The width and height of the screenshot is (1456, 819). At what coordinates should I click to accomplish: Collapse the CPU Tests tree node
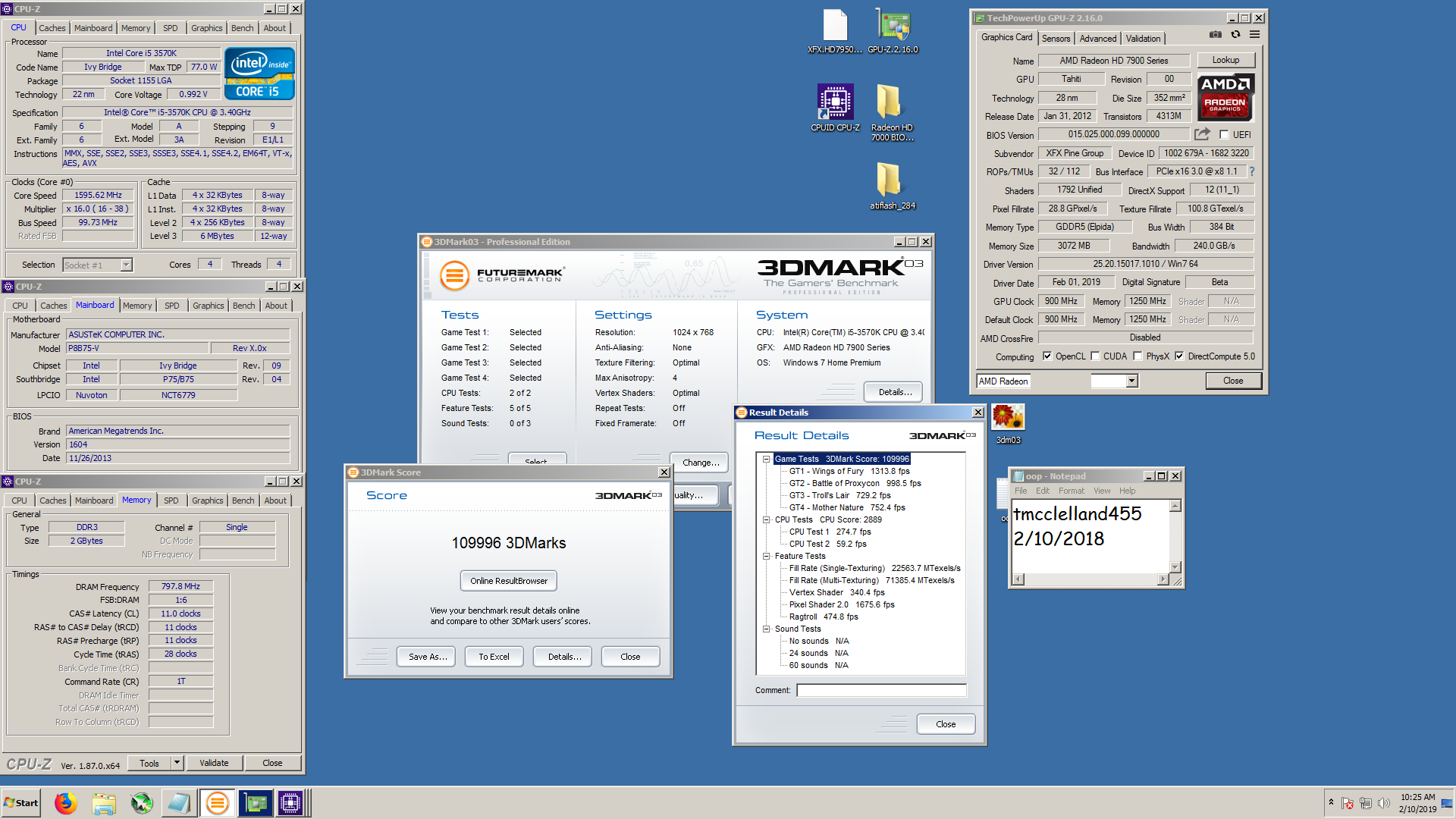767,519
